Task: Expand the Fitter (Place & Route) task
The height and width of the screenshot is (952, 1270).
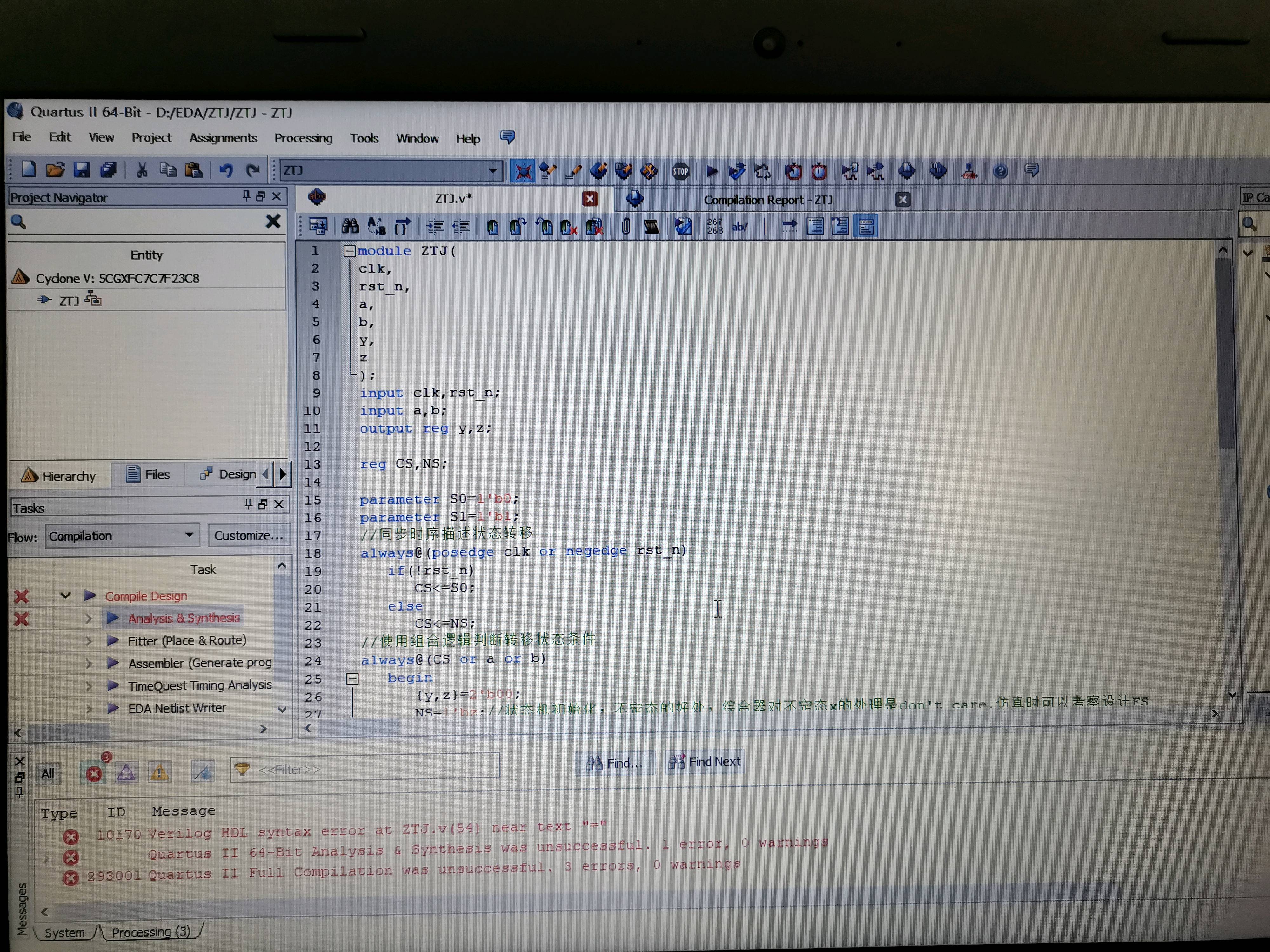Action: point(88,641)
